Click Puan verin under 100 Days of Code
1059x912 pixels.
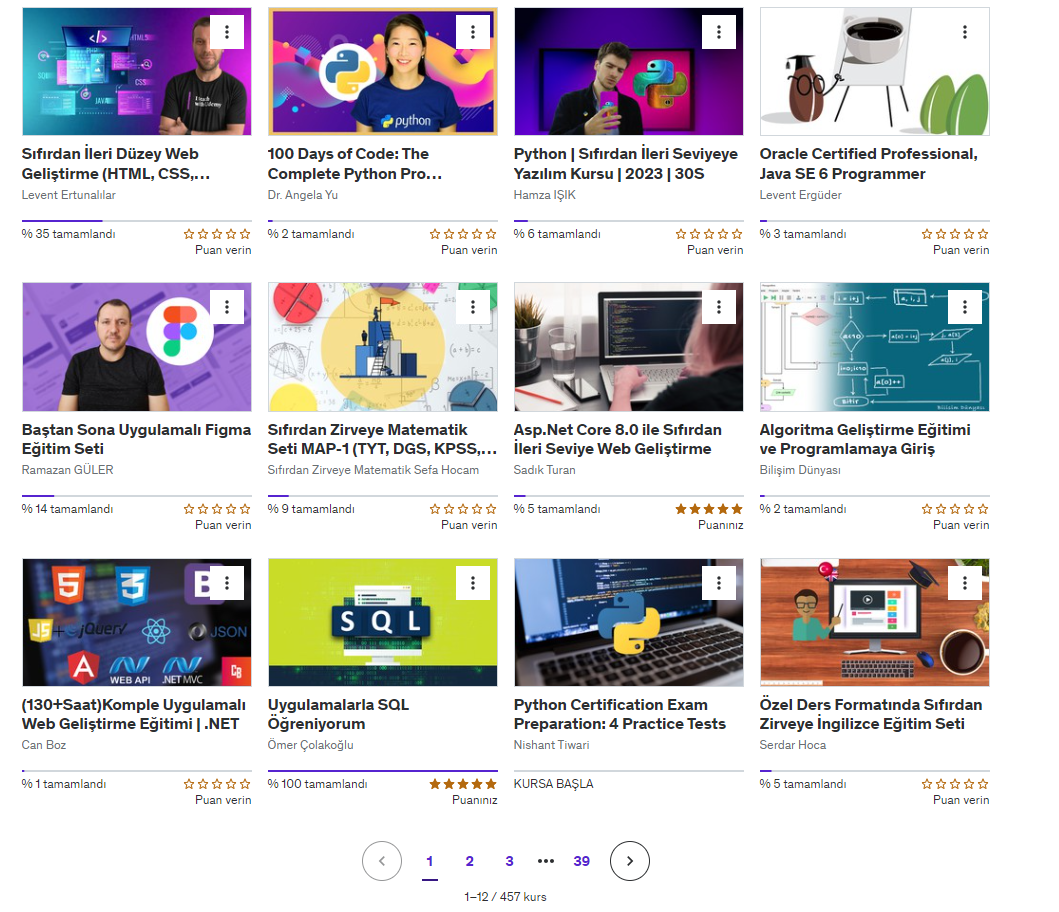[469, 250]
